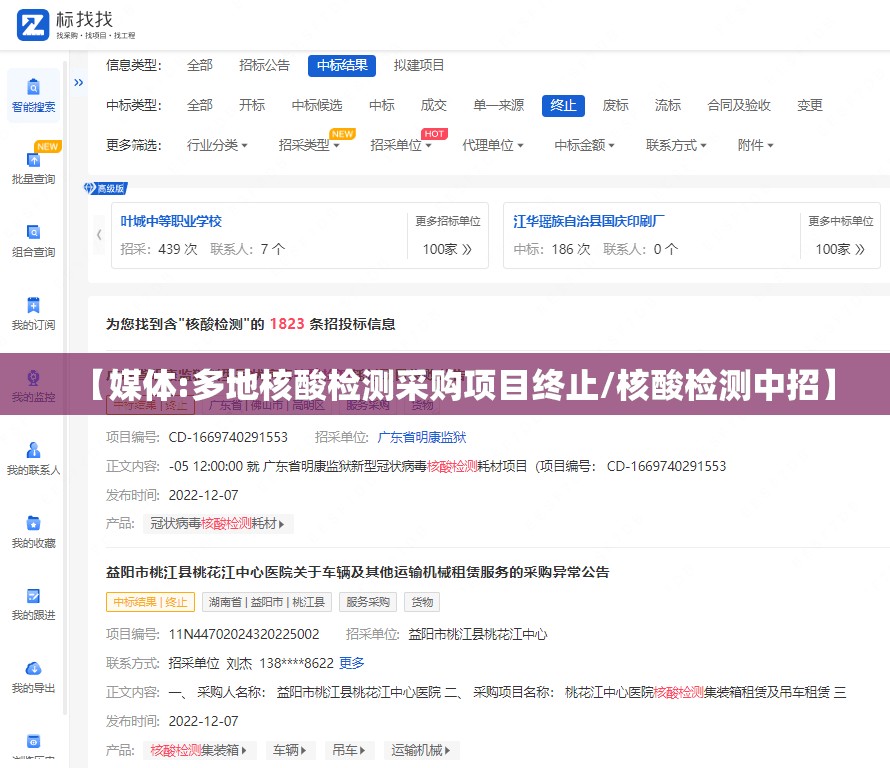Select 中标结果 info type

pyautogui.click(x=342, y=65)
